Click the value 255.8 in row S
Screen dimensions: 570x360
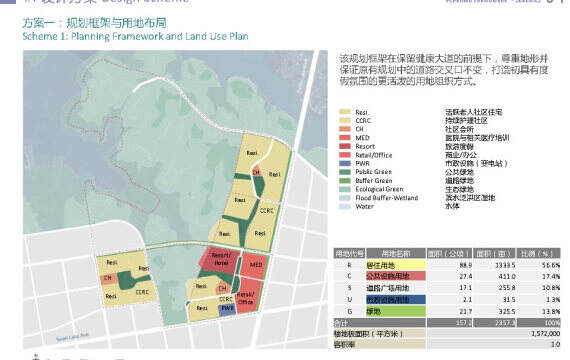click(507, 288)
